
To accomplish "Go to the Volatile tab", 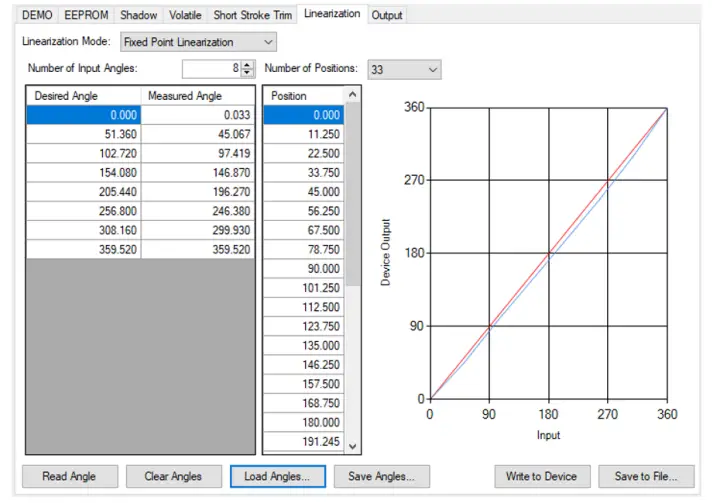I will 185,15.
